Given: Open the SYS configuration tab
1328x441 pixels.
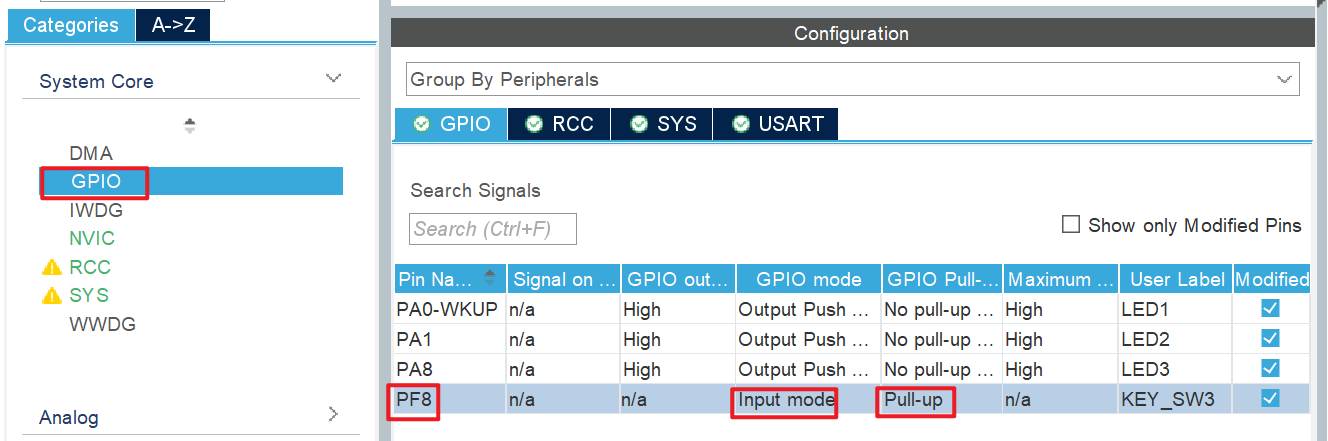Looking at the screenshot, I should (663, 124).
